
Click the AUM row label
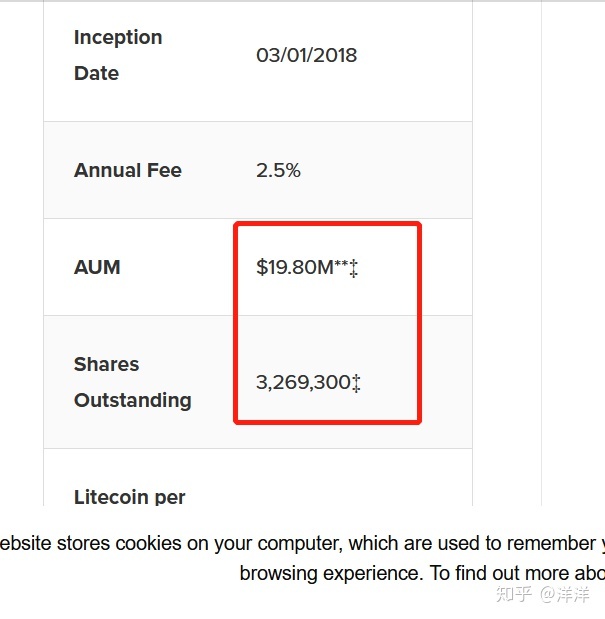pos(97,267)
